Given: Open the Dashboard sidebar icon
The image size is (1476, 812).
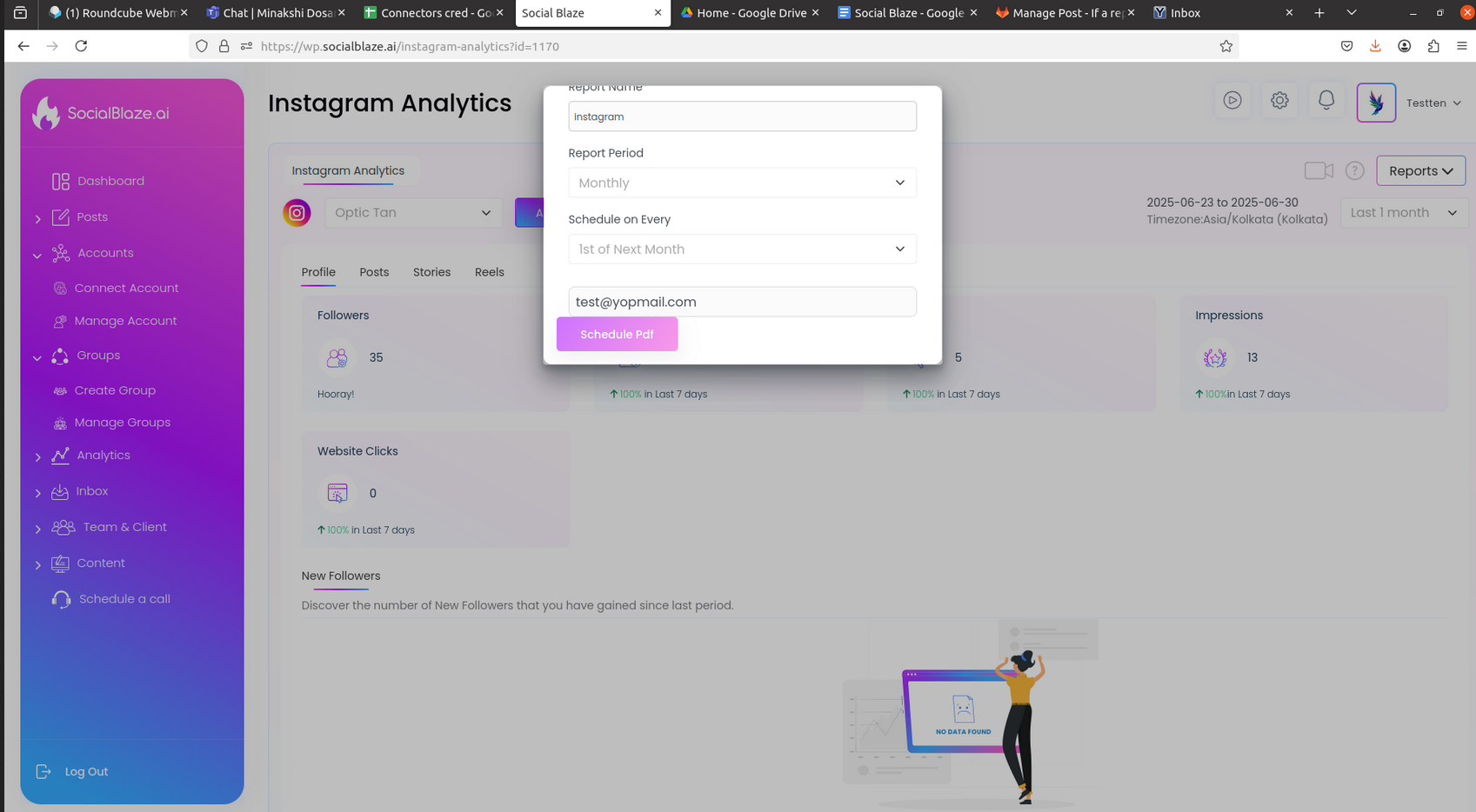Looking at the screenshot, I should point(60,181).
